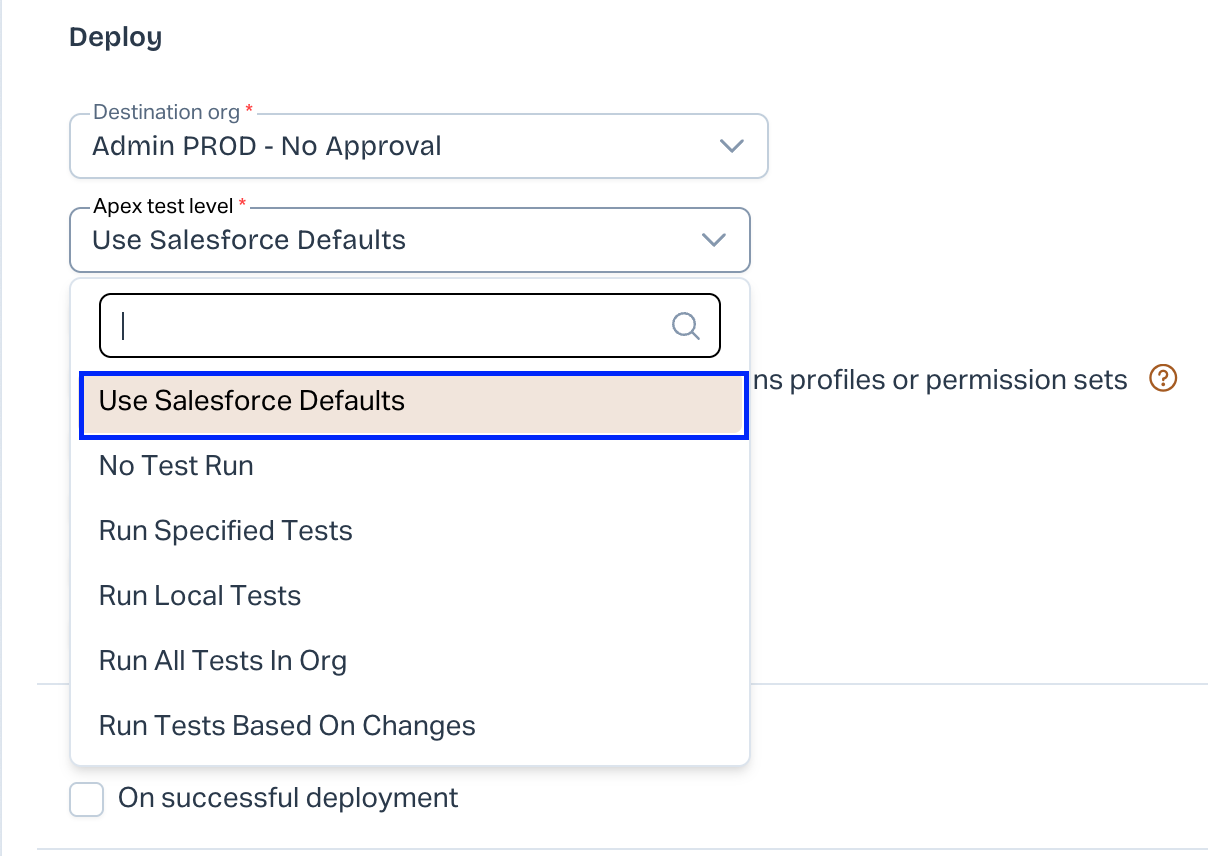Click the red asterisk beside Destination org
The height and width of the screenshot is (856, 1208).
pyautogui.click(x=249, y=110)
